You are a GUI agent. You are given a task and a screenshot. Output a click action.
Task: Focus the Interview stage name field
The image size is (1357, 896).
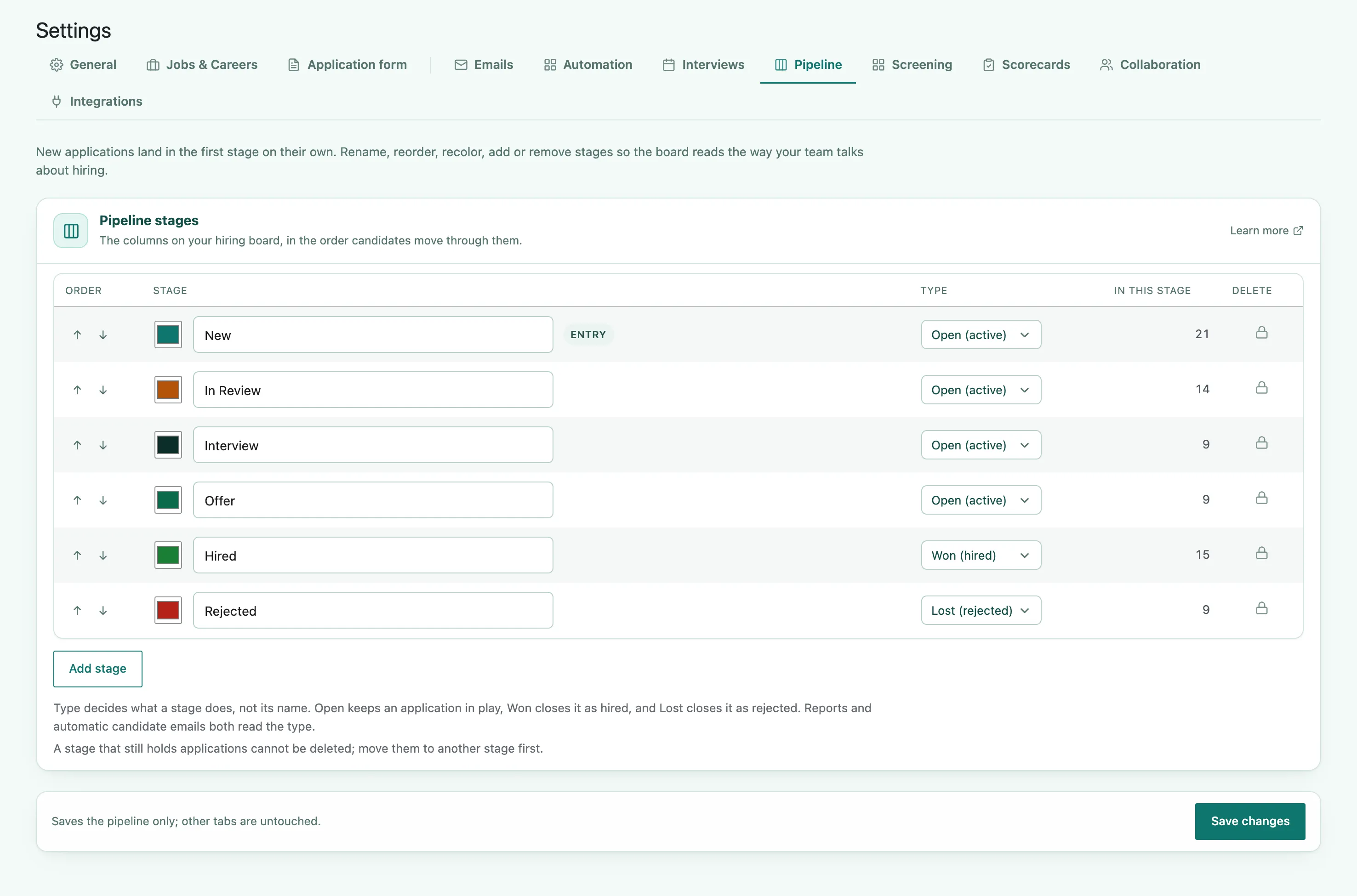pos(373,445)
